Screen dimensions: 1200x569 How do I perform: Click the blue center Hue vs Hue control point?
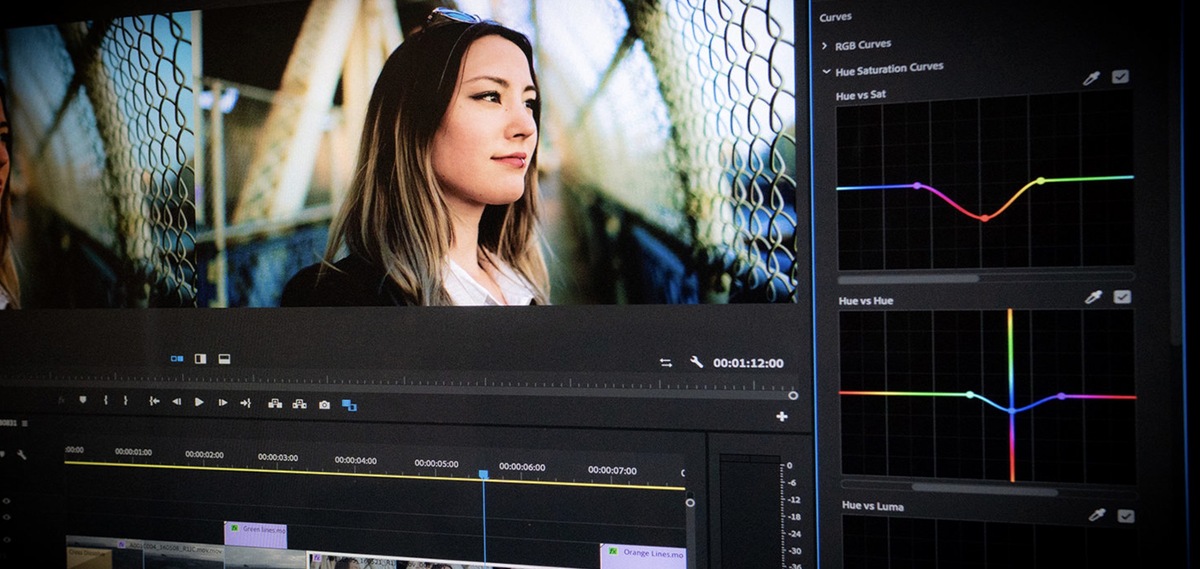[1011, 410]
